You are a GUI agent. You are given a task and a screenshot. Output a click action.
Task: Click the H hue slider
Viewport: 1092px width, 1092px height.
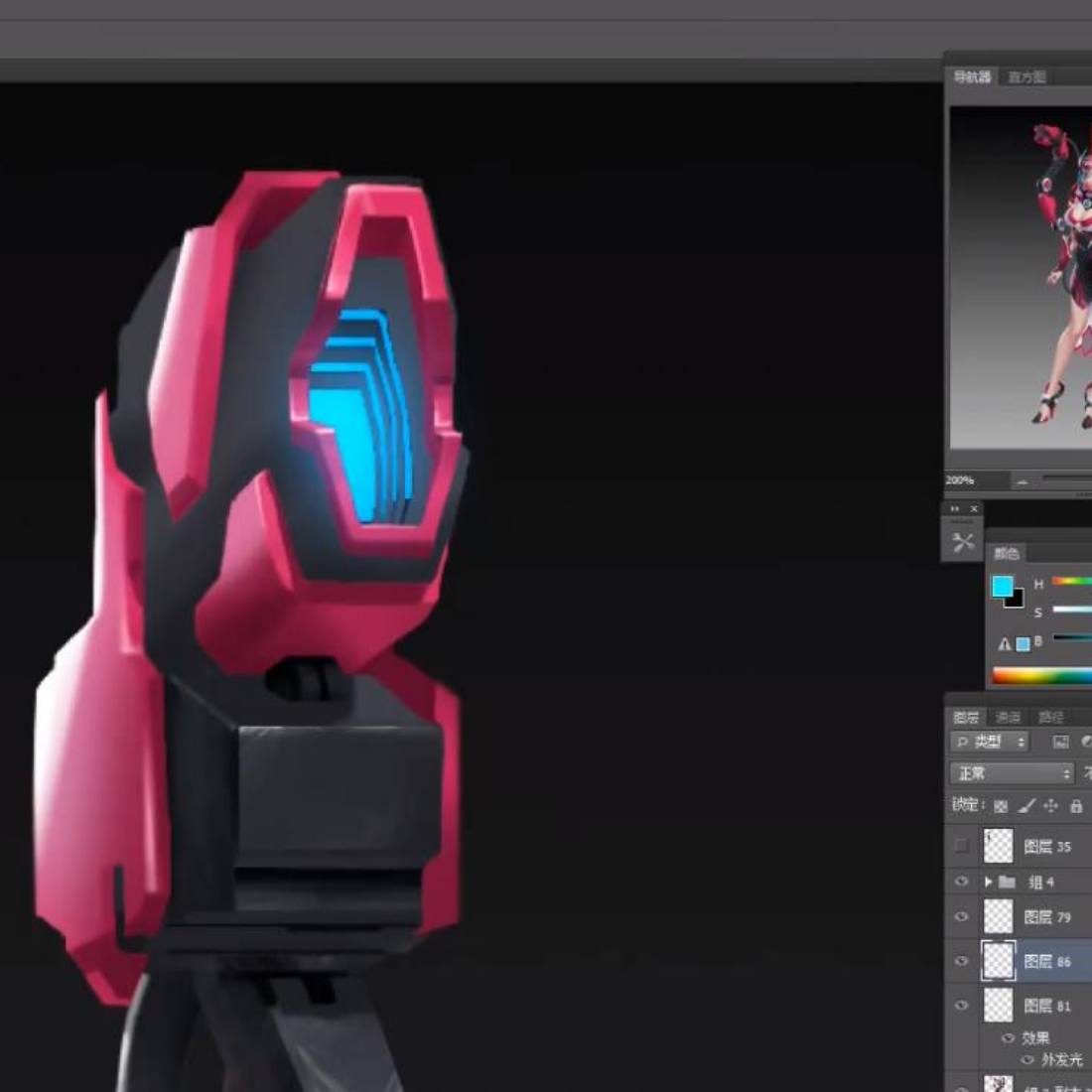(1072, 581)
